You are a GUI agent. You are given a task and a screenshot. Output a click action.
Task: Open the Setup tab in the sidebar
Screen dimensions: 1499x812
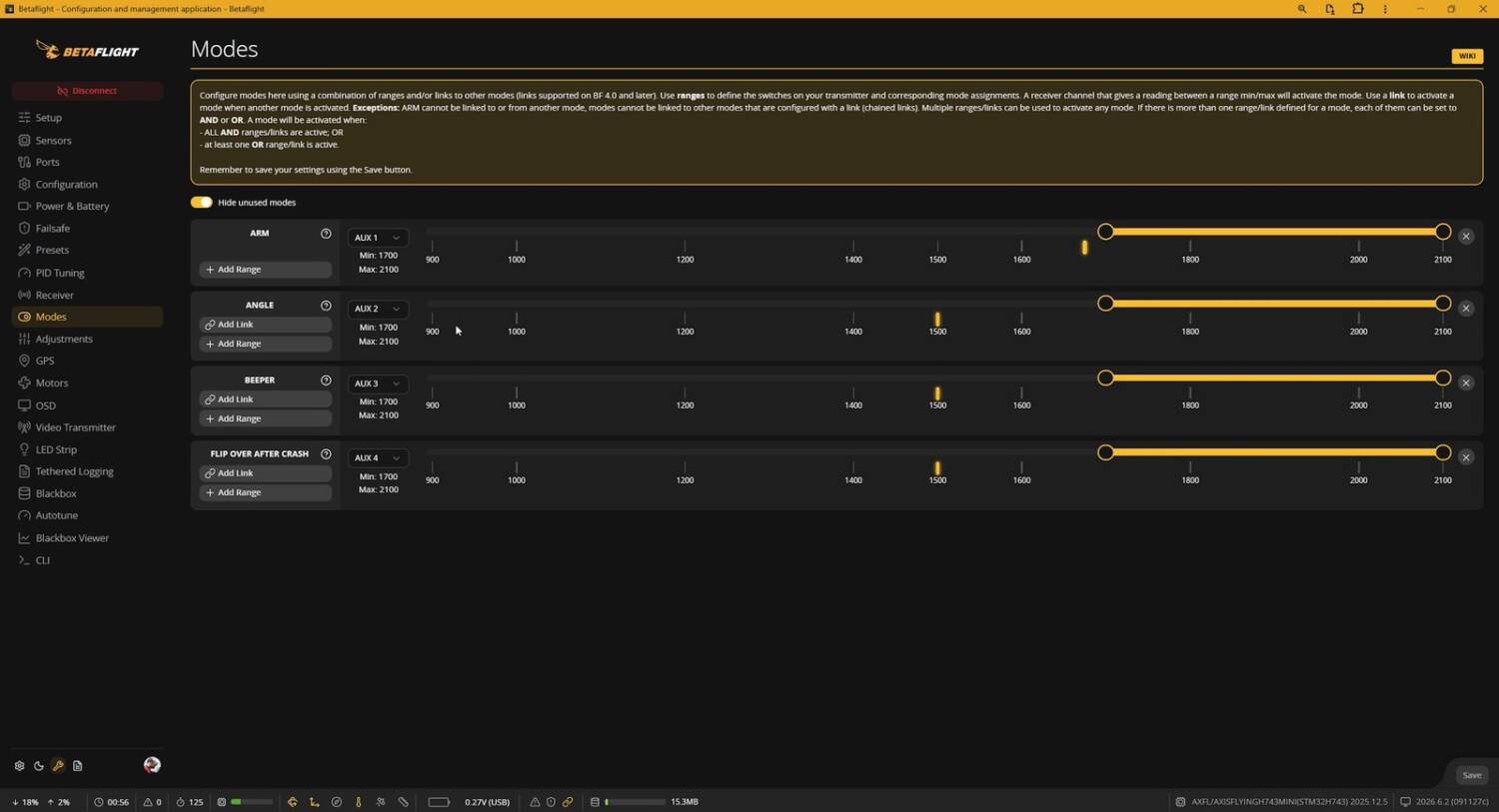[x=87, y=118]
